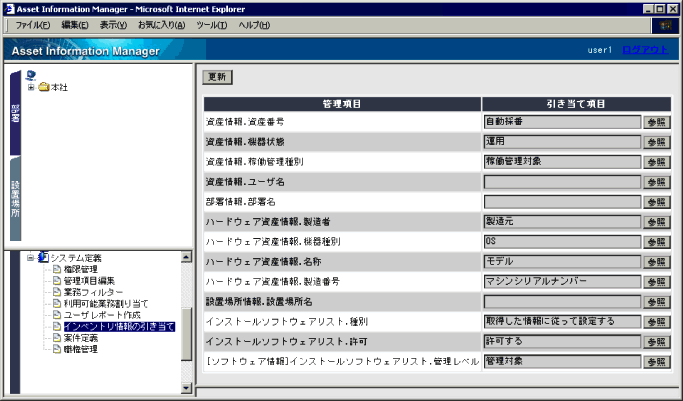Image resolution: width=683 pixels, height=401 pixels.
Task: Click the document icon beside 利用可能業務割り当て
Action: (x=57, y=303)
